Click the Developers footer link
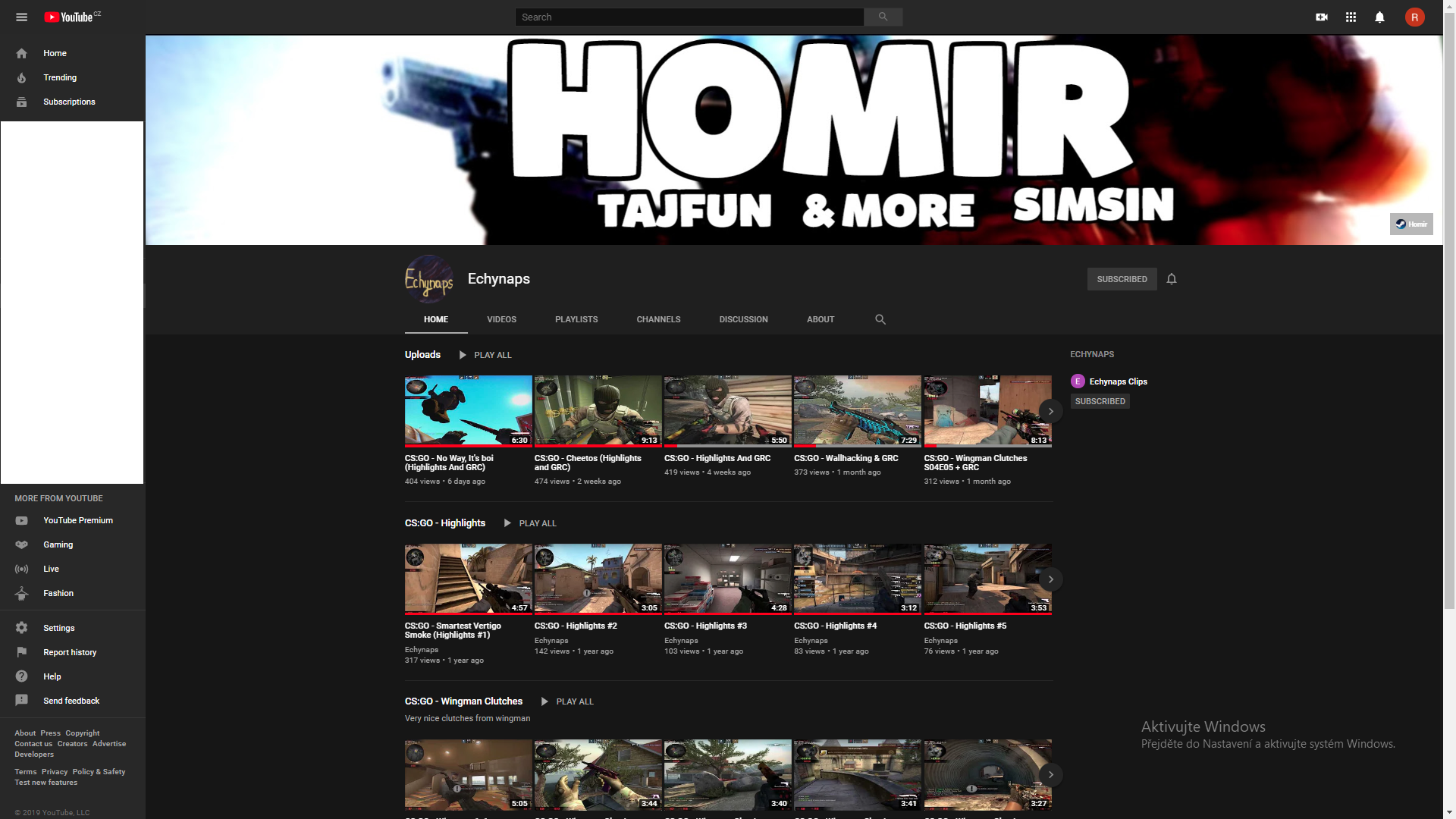The width and height of the screenshot is (1456, 819). [34, 755]
